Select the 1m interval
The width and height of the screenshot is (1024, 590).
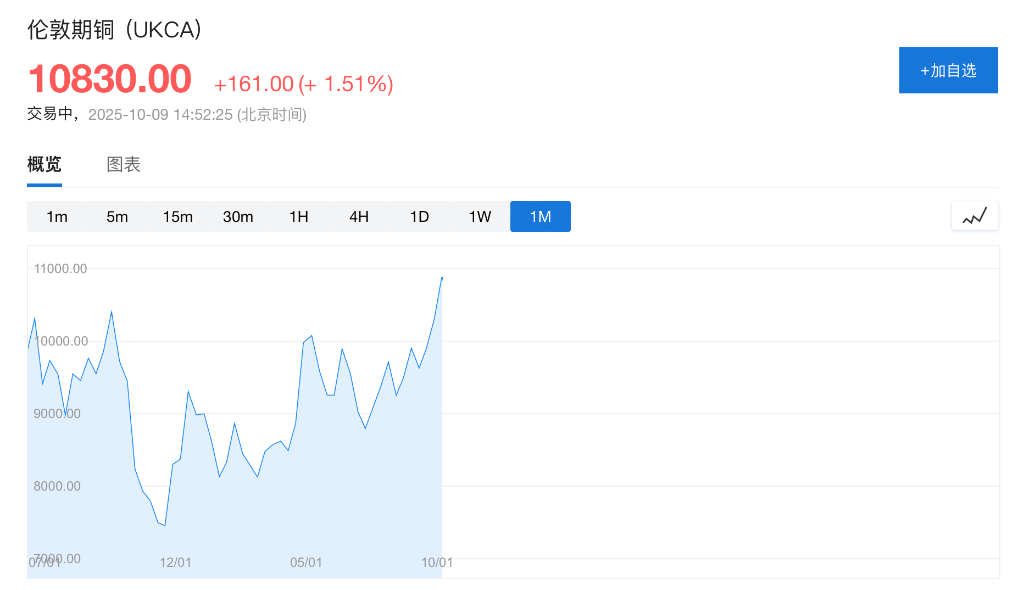point(57,217)
